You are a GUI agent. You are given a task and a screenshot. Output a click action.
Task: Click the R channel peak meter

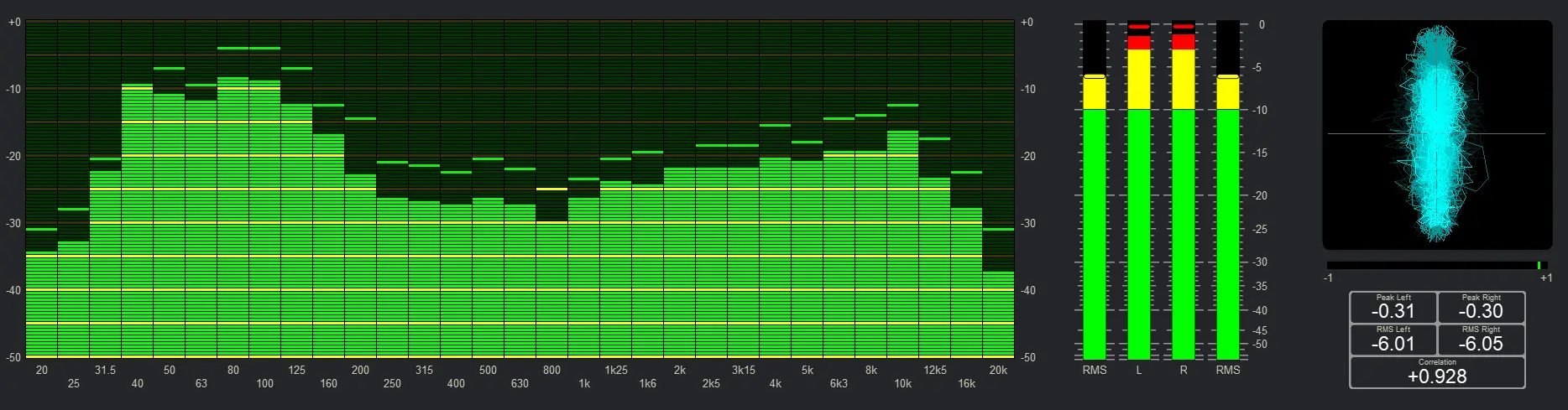coord(1184,210)
